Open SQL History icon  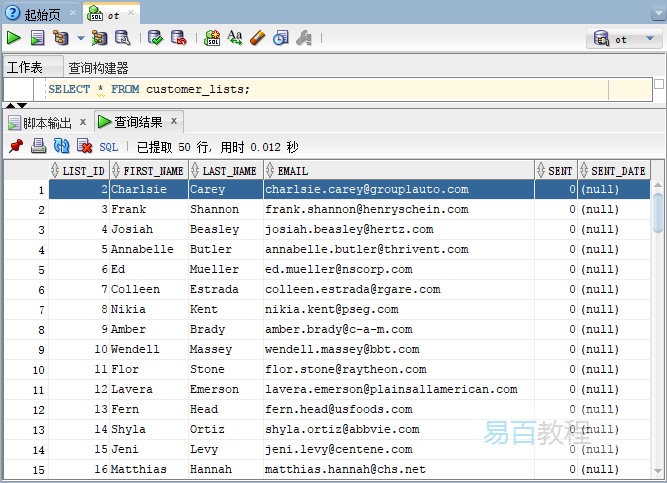coord(281,38)
